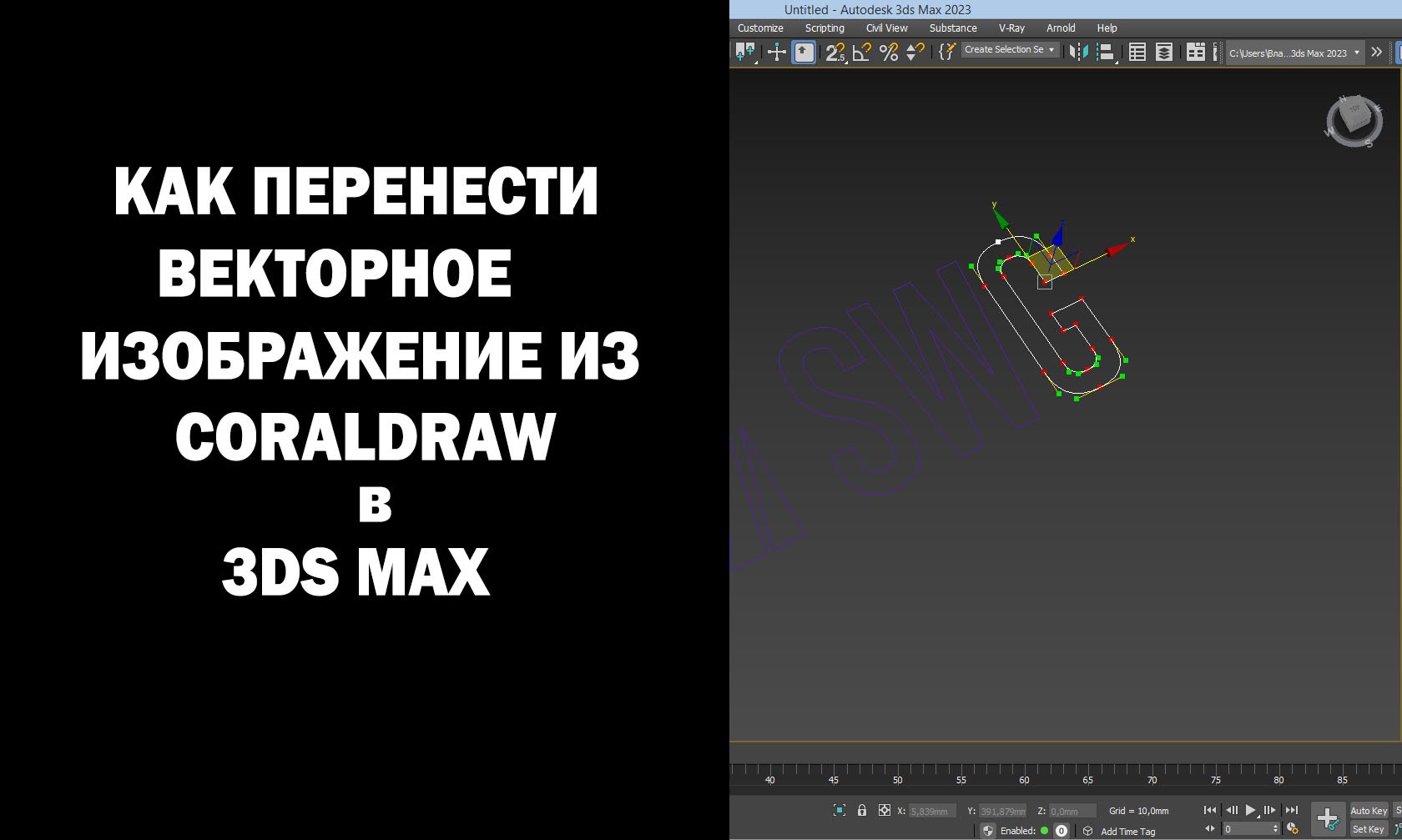Screen dimensions: 1402x840
Task: Click the green Enabled indicator dot
Action: 1044,831
